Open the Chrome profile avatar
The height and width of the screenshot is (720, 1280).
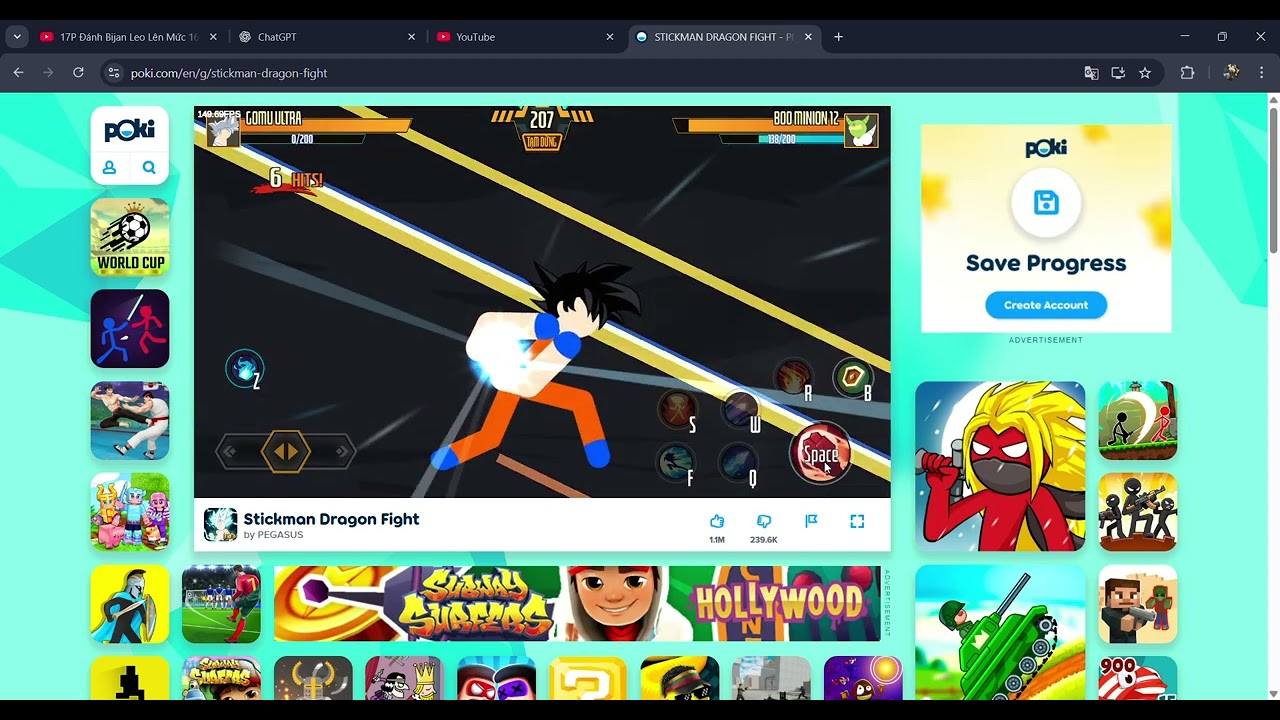1231,73
